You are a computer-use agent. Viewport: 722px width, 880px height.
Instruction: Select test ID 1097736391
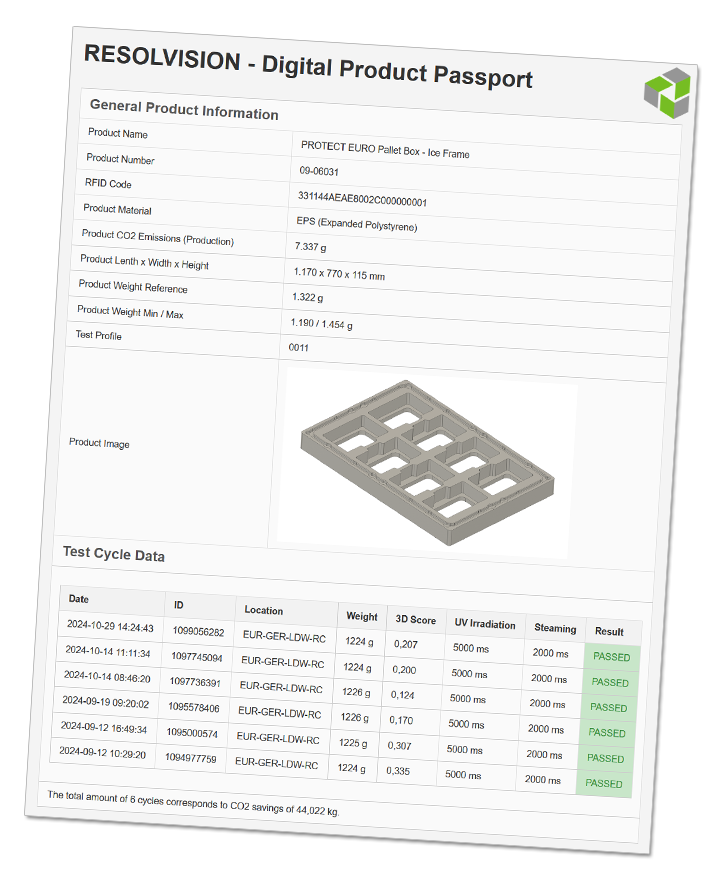[195, 682]
